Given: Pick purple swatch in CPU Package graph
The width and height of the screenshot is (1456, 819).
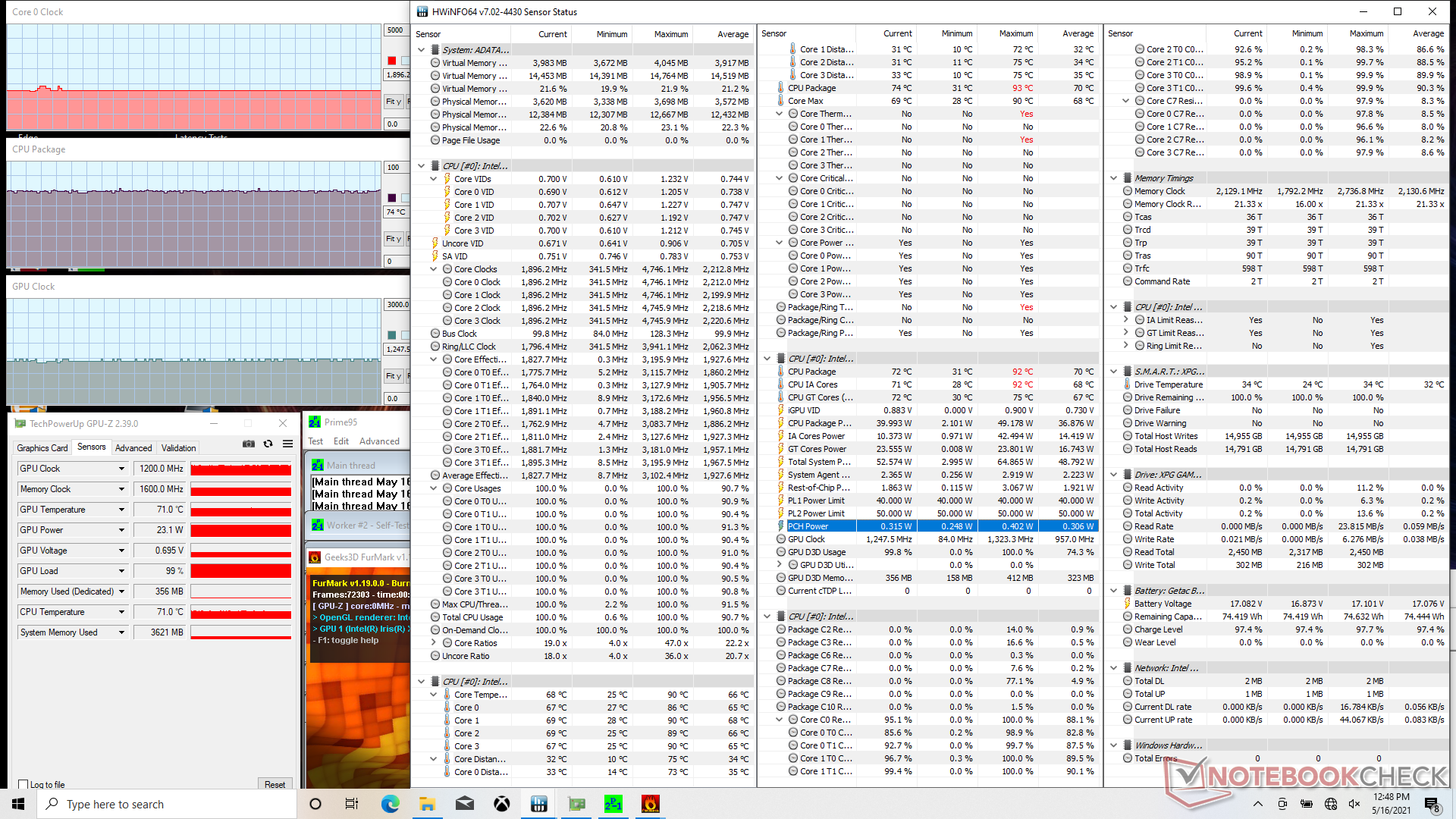Looking at the screenshot, I should 392,198.
